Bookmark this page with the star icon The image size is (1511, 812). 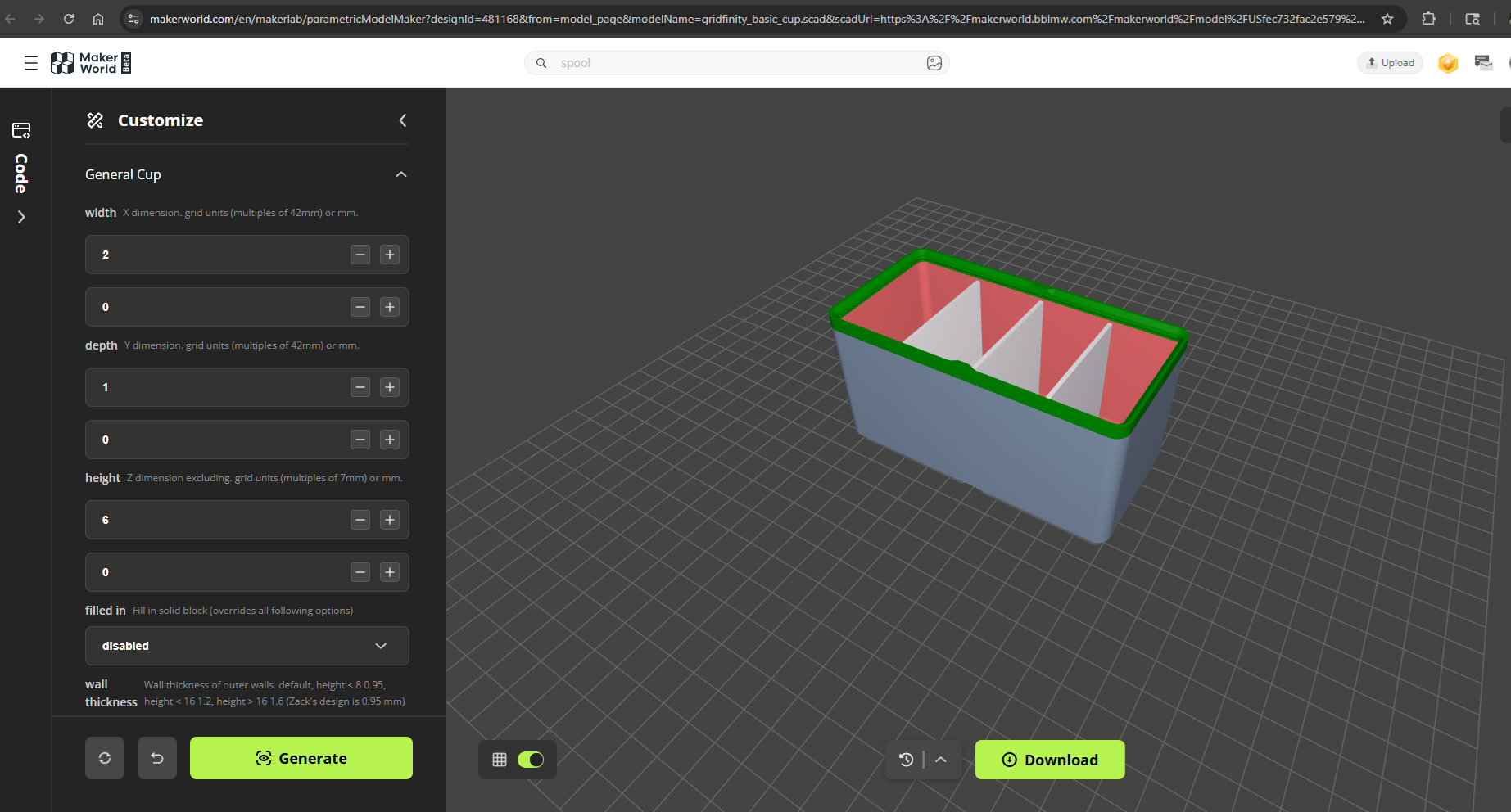(1387, 19)
